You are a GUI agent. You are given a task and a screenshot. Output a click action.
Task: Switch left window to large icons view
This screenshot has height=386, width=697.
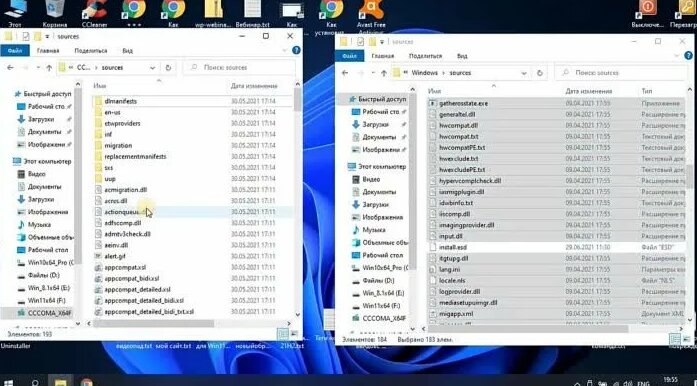(x=294, y=333)
